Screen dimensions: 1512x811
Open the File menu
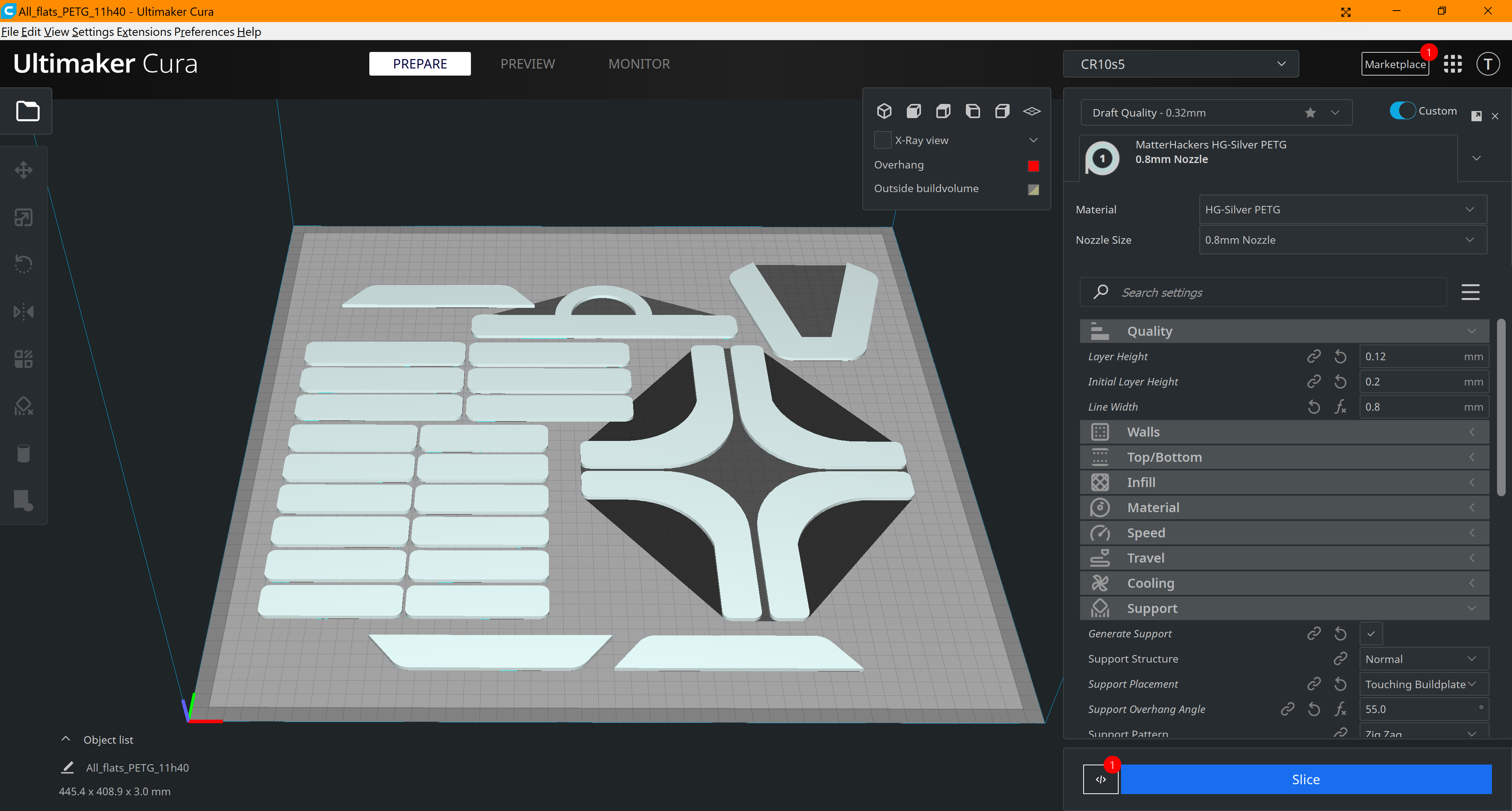[x=10, y=31]
